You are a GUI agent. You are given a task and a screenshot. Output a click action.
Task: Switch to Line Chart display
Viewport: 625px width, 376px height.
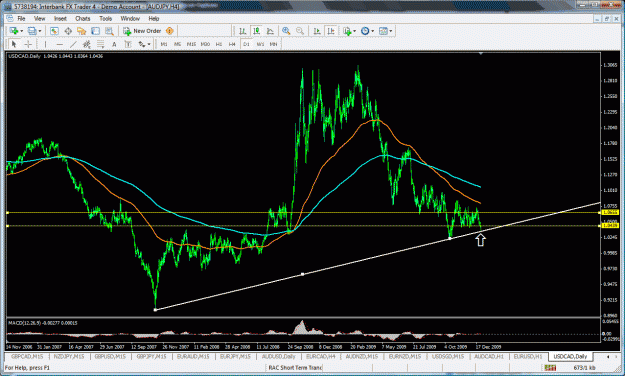pos(270,31)
